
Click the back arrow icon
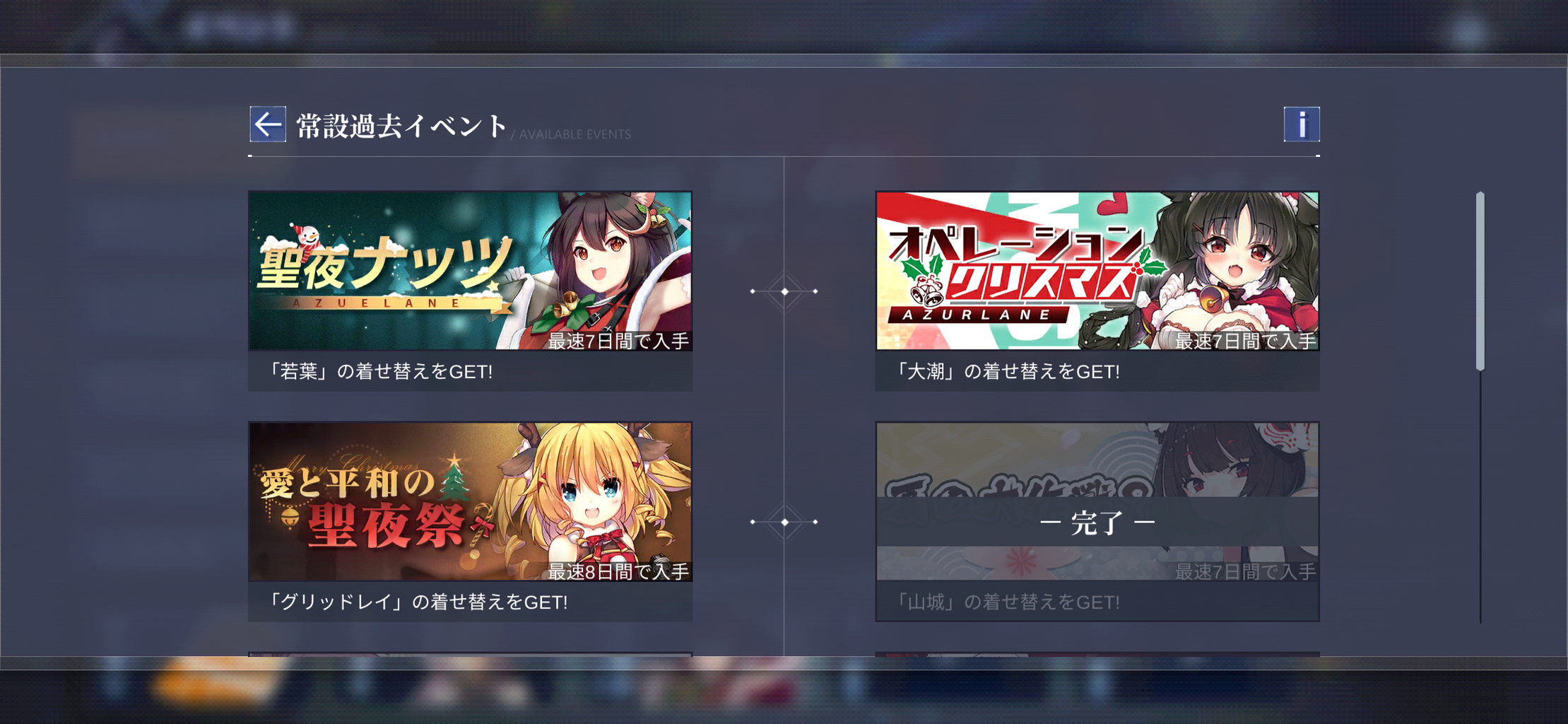[x=268, y=124]
